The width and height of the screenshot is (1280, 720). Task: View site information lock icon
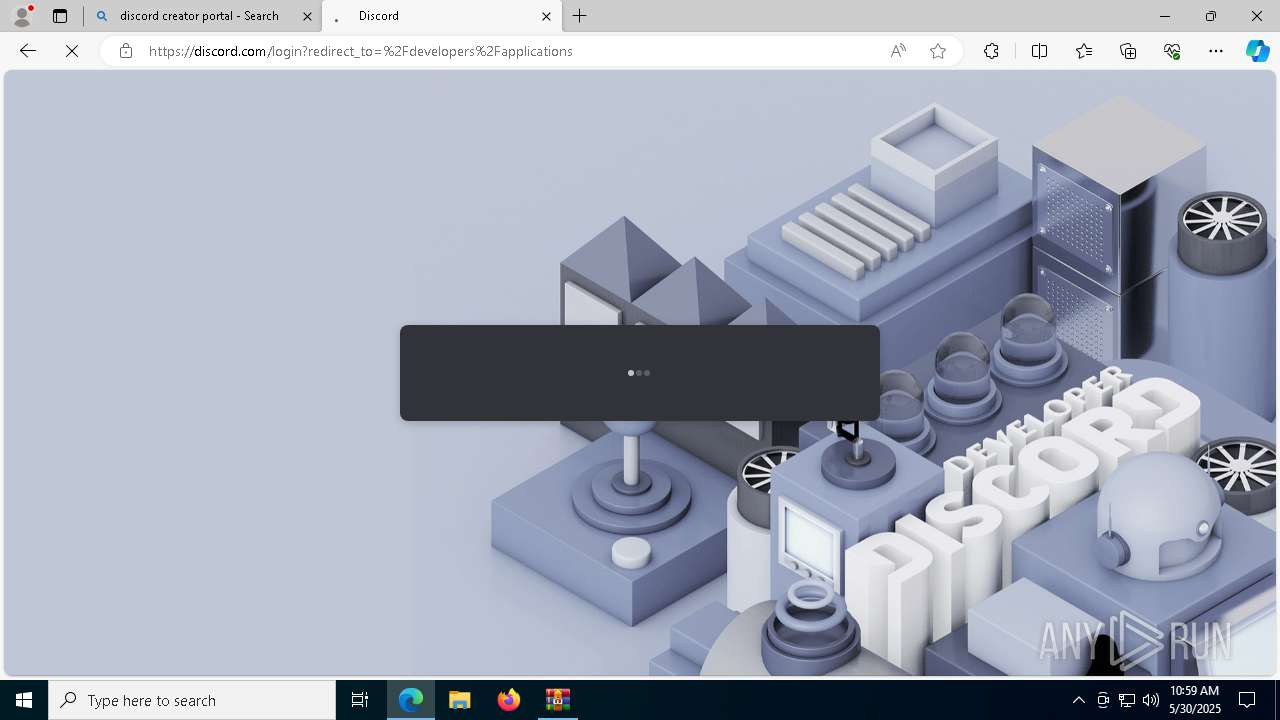[x=125, y=51]
